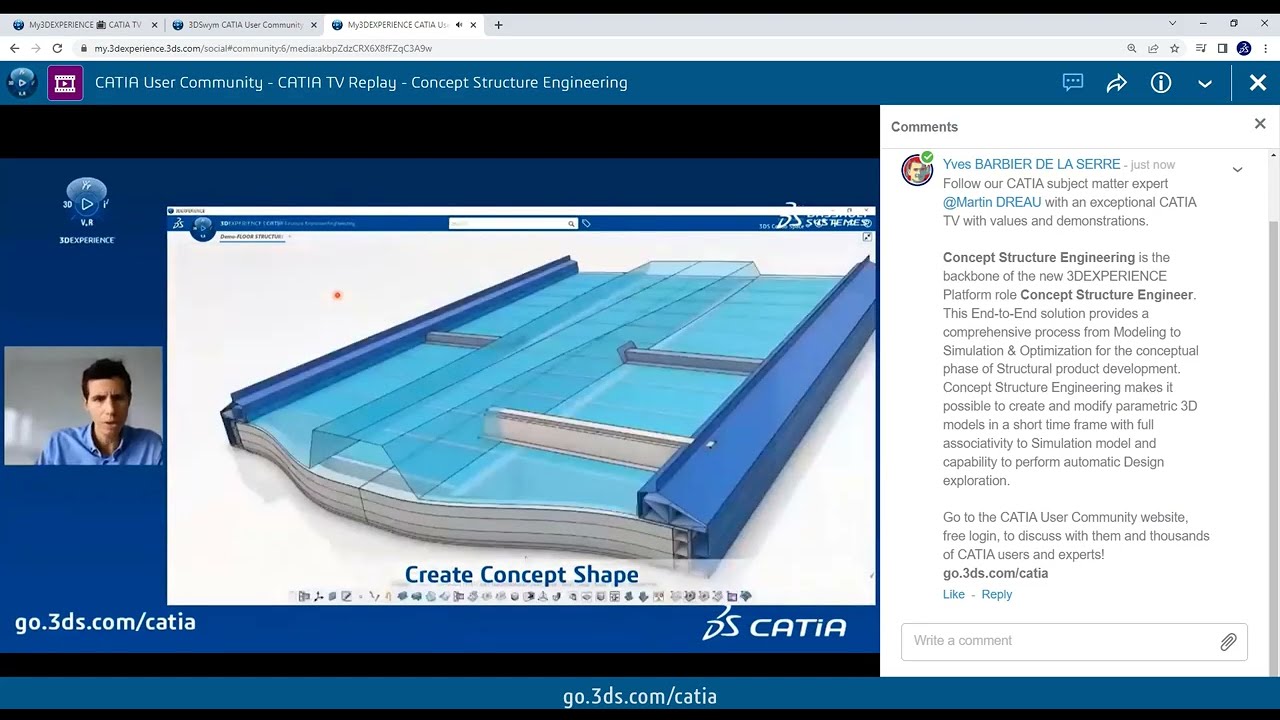This screenshot has height=720, width=1280.
Task: Open the browser profile avatar
Action: [x=1244, y=48]
